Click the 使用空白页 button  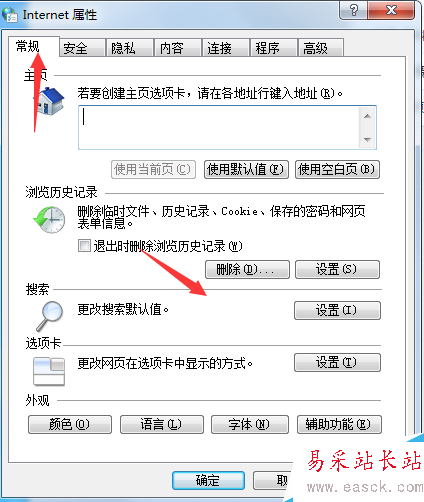tap(337, 170)
